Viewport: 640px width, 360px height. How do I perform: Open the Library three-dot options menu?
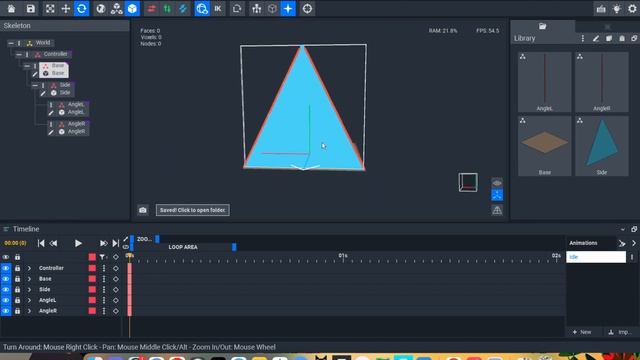click(x=582, y=38)
